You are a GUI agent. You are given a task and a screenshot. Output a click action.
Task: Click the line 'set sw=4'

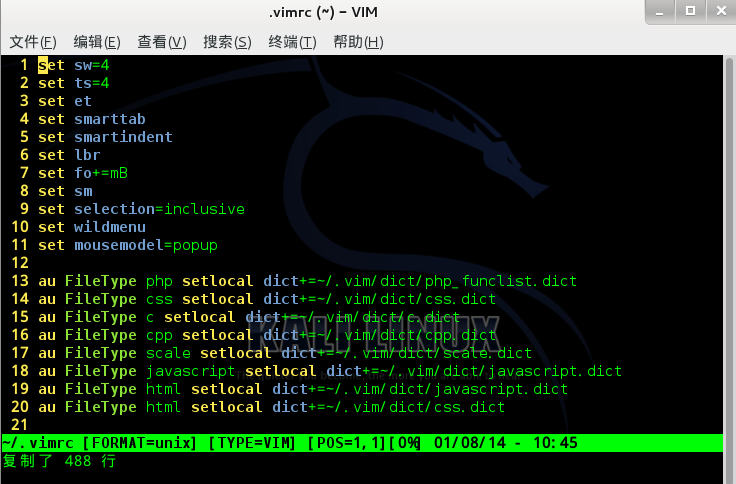tap(74, 65)
